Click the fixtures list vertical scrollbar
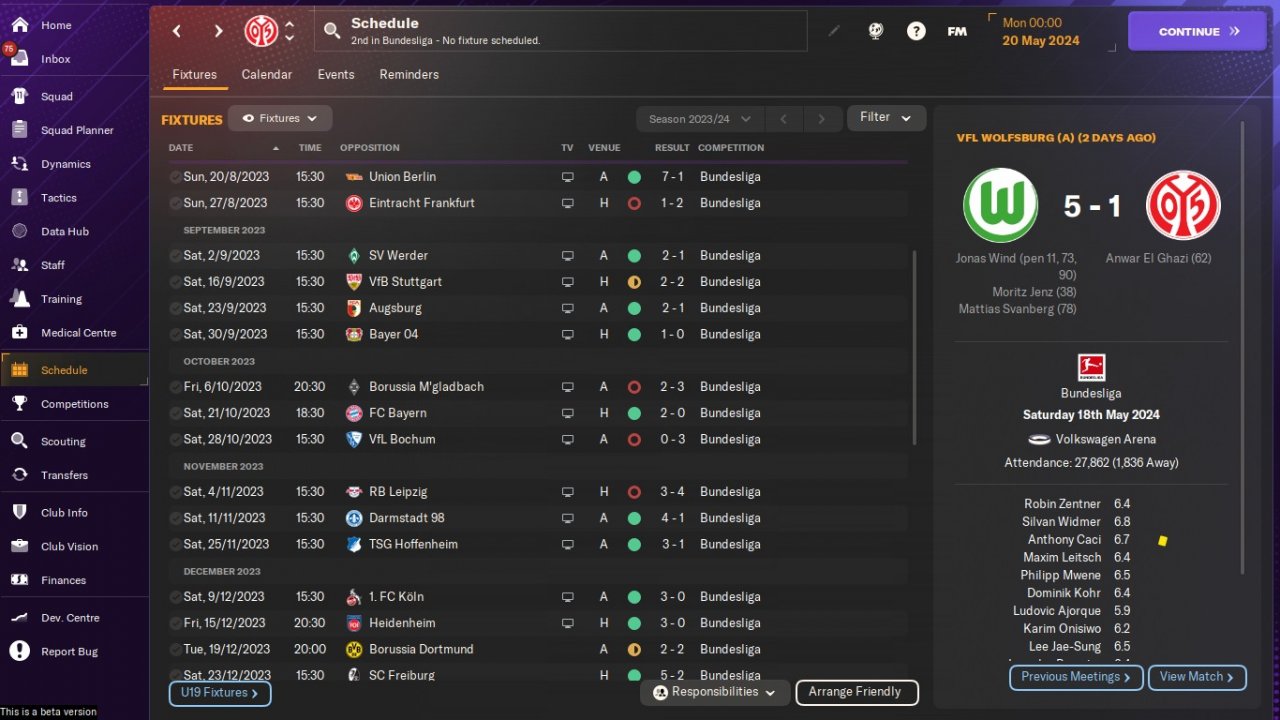This screenshot has height=720, width=1280. pos(914,347)
